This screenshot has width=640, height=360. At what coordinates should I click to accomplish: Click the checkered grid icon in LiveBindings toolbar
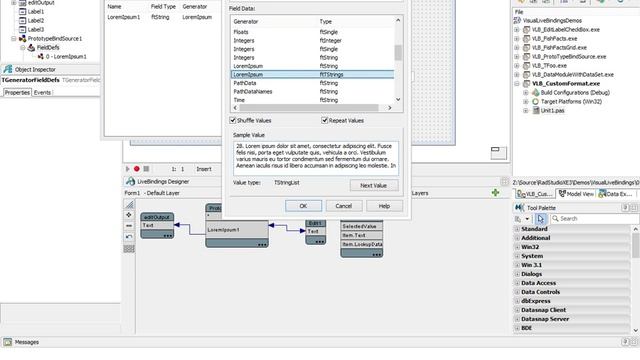point(129,248)
